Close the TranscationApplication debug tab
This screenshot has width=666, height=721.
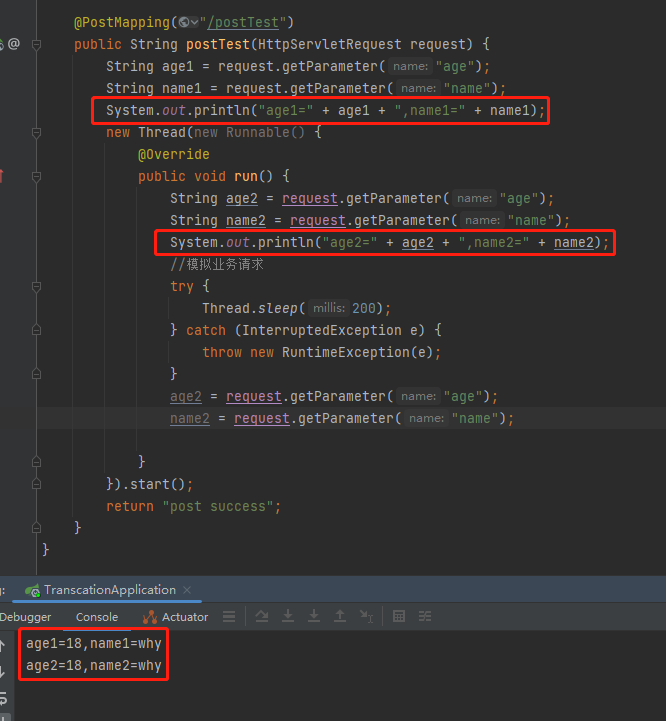[x=187, y=590]
